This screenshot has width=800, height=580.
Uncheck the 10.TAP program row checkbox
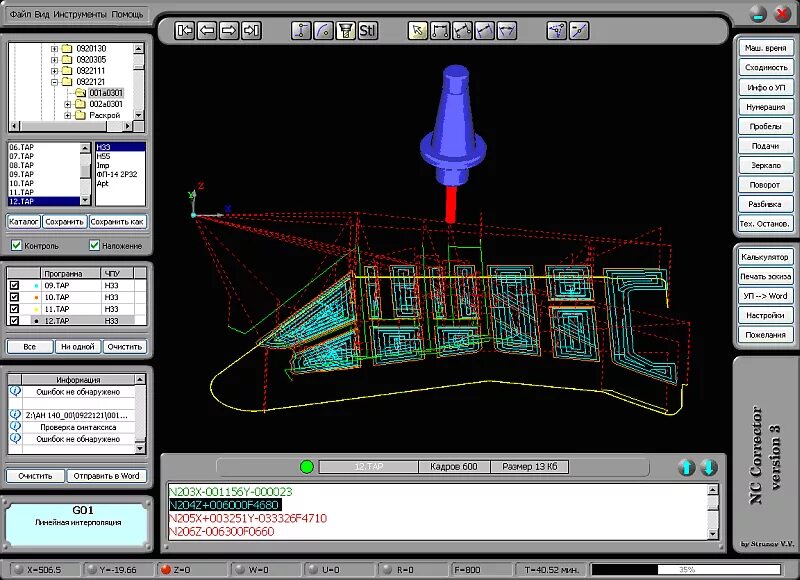click(x=14, y=297)
